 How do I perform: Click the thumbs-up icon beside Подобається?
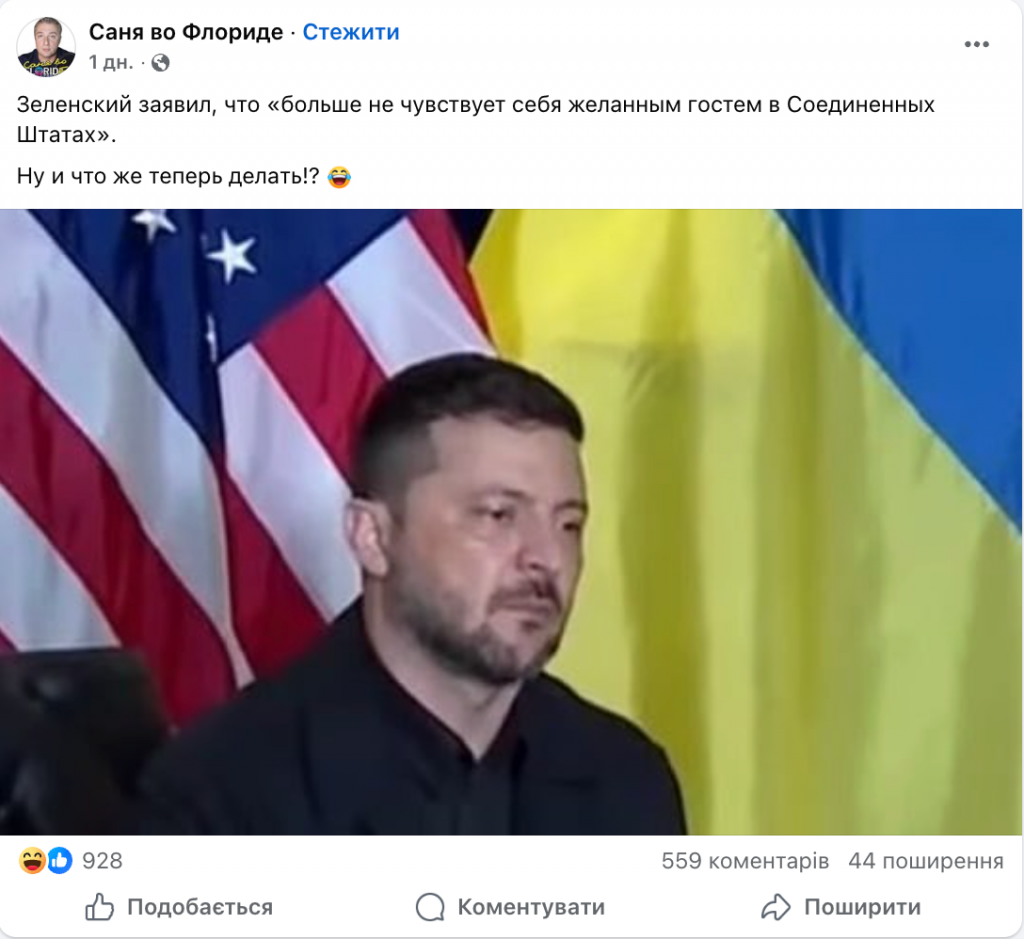click(x=99, y=907)
